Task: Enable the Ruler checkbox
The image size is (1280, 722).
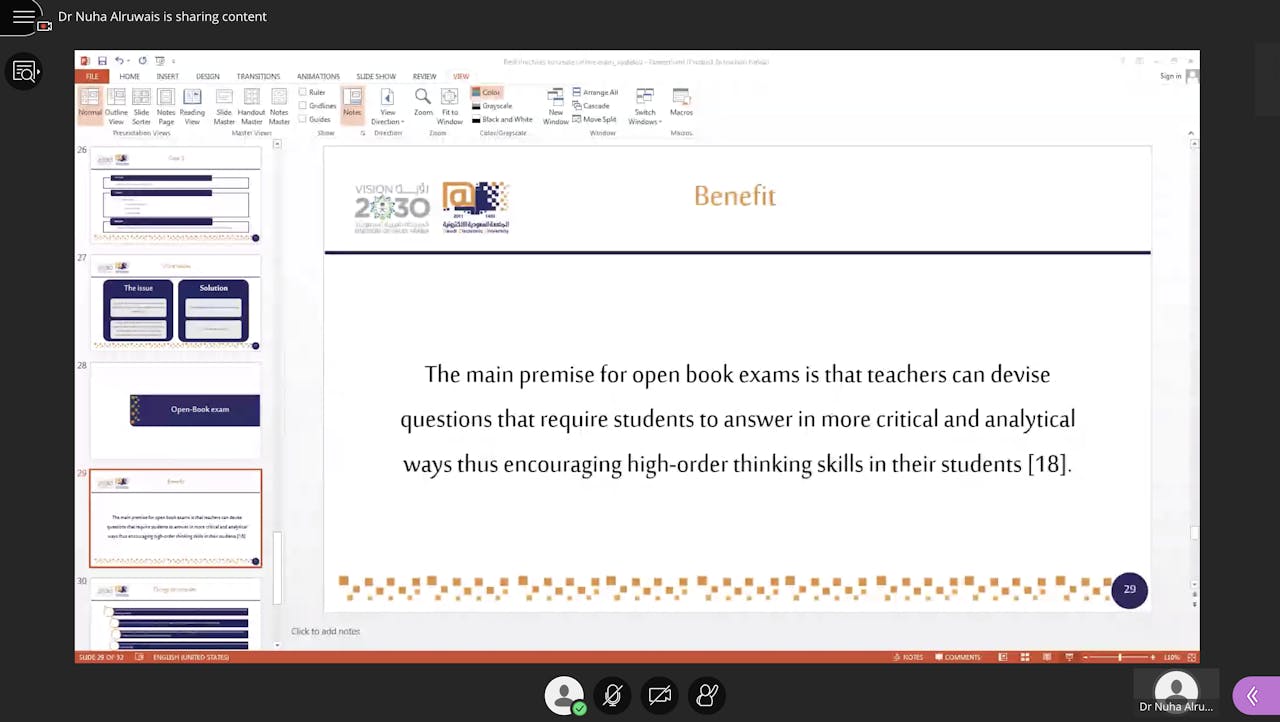Action: coord(303,92)
